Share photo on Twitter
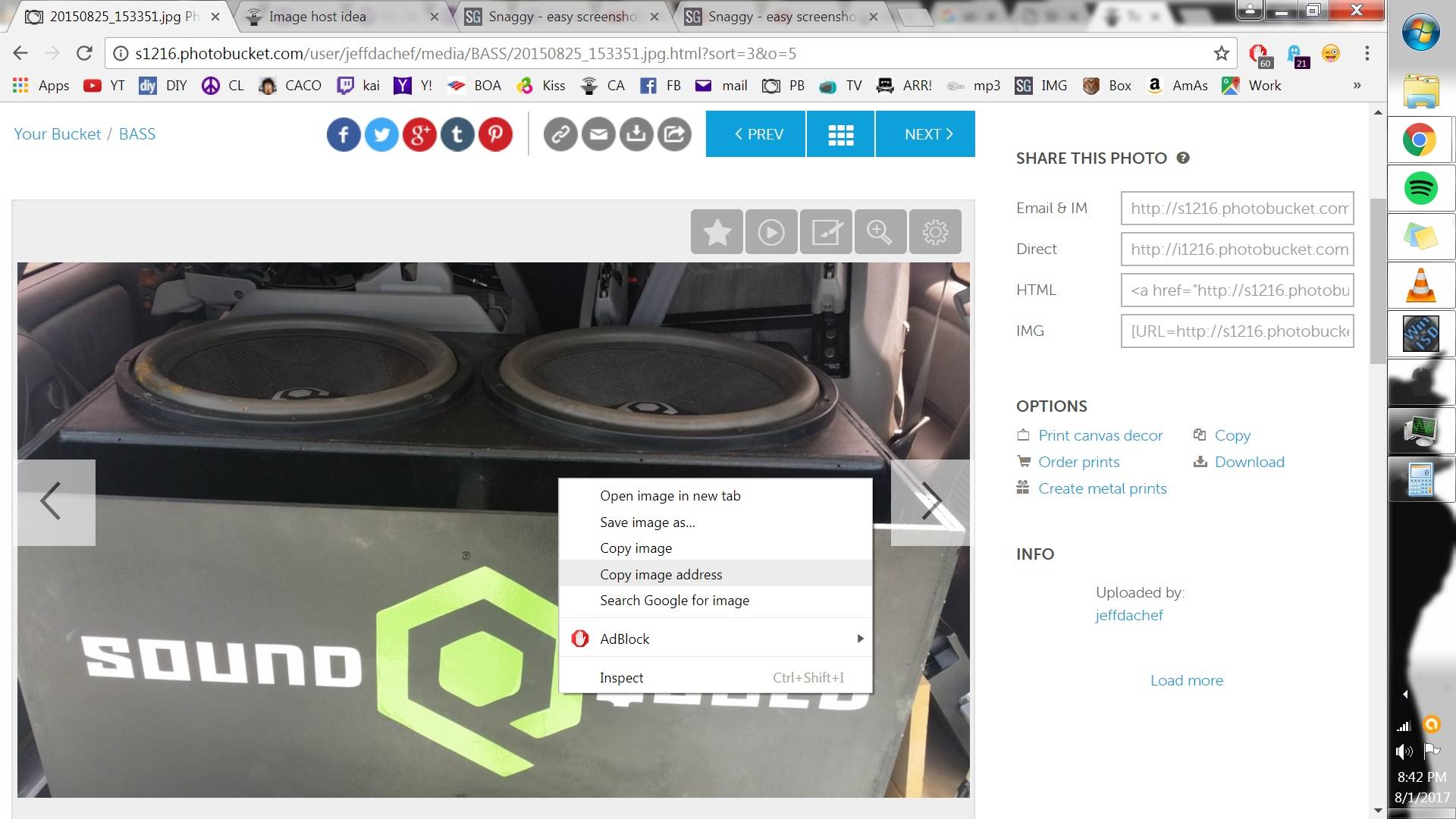 pos(381,134)
